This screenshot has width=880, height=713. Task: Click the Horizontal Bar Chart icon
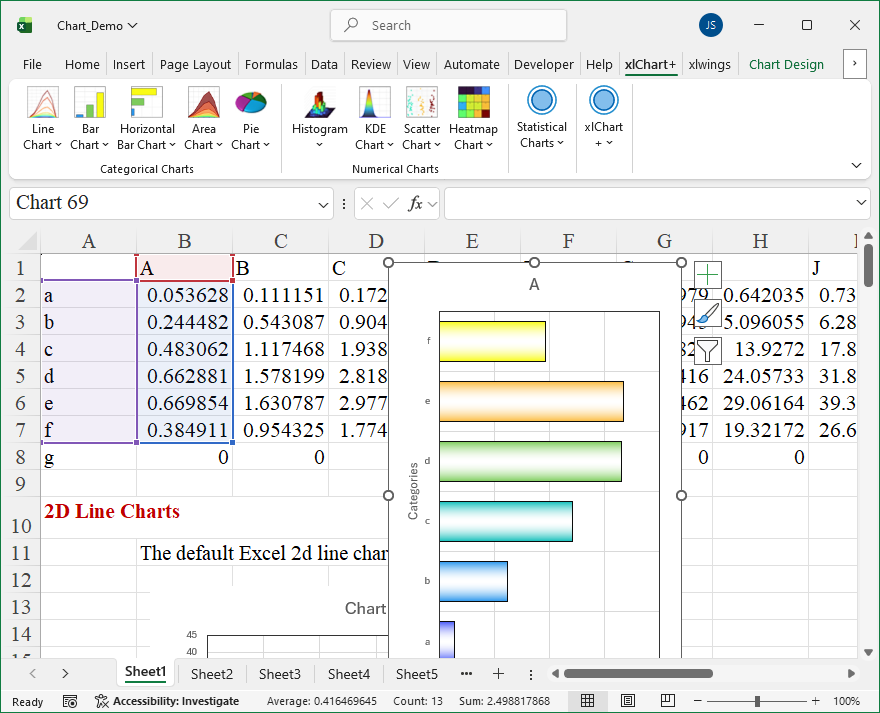click(x=147, y=103)
